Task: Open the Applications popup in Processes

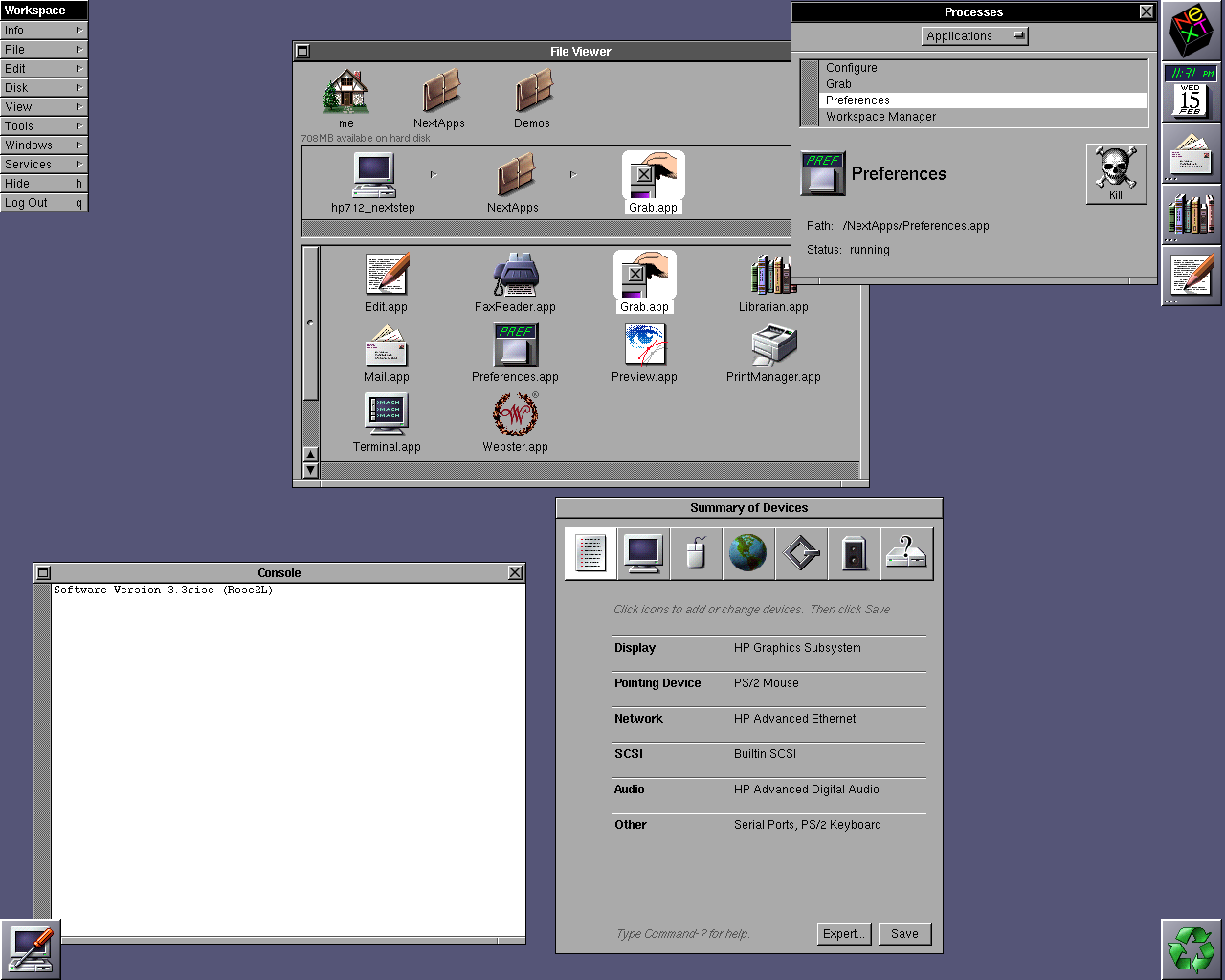Action: (975, 36)
